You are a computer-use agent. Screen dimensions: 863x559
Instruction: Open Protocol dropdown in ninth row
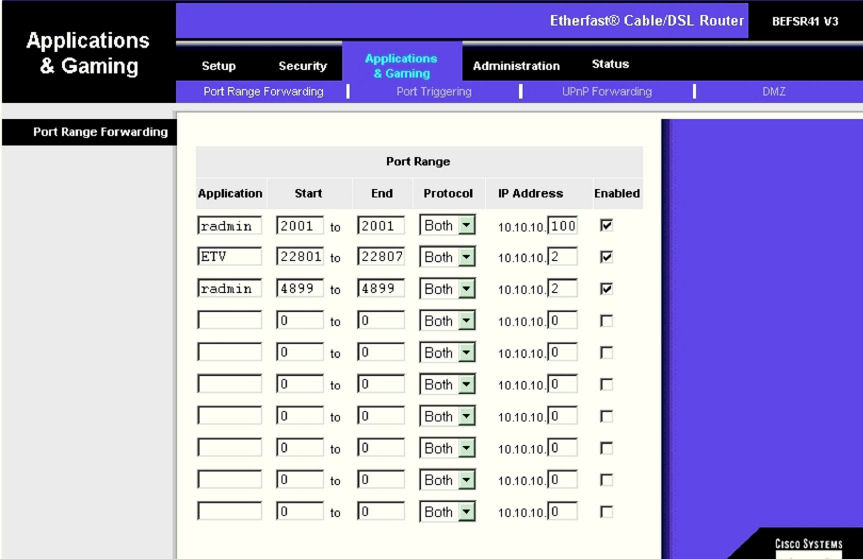(447, 481)
